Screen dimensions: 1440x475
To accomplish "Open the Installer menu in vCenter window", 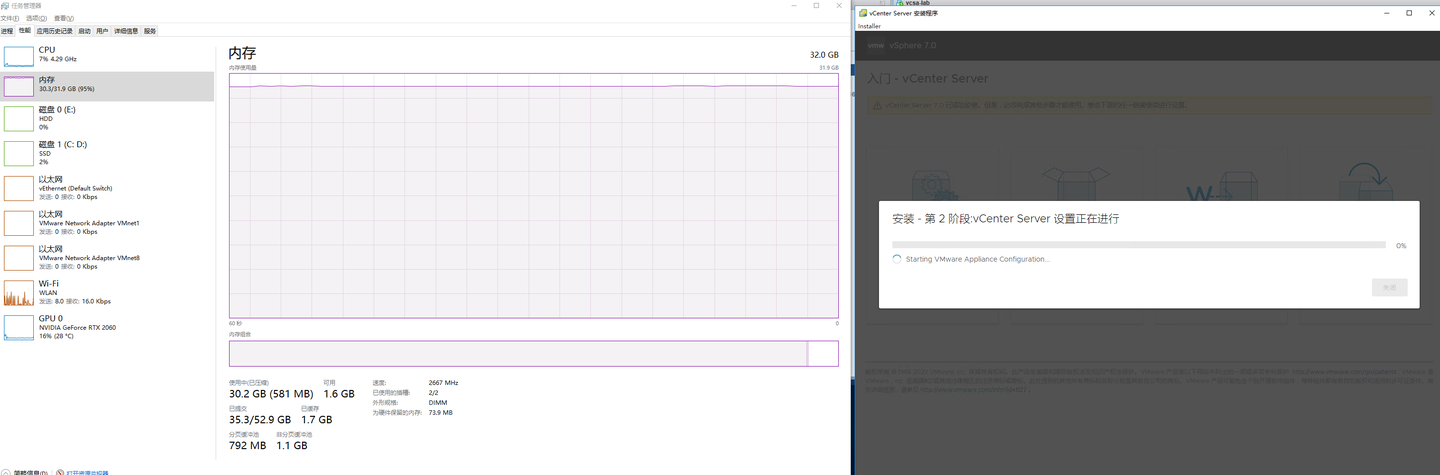I will click(x=869, y=26).
